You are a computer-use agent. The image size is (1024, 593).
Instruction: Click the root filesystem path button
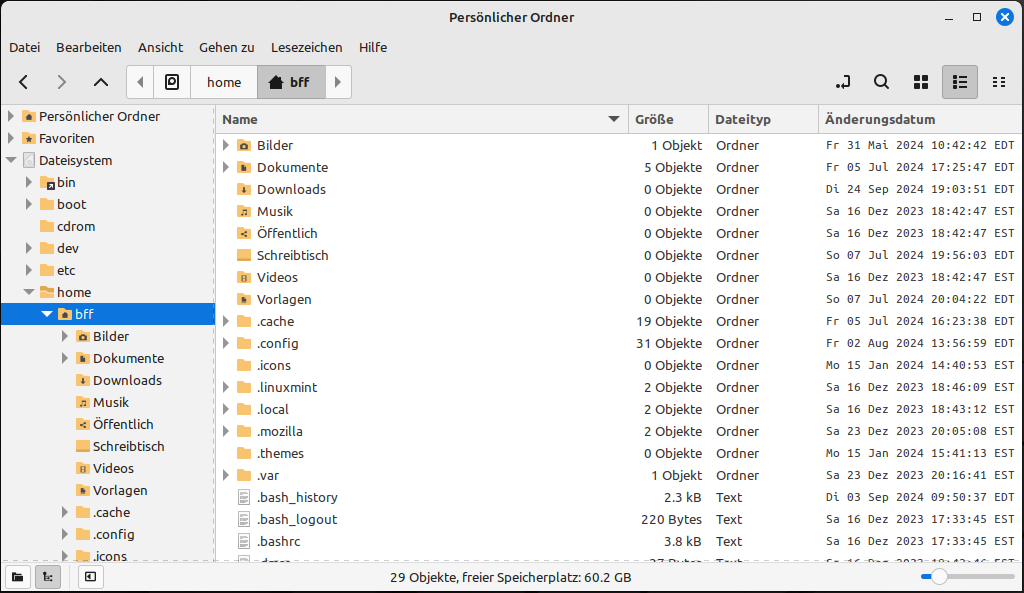tap(172, 82)
